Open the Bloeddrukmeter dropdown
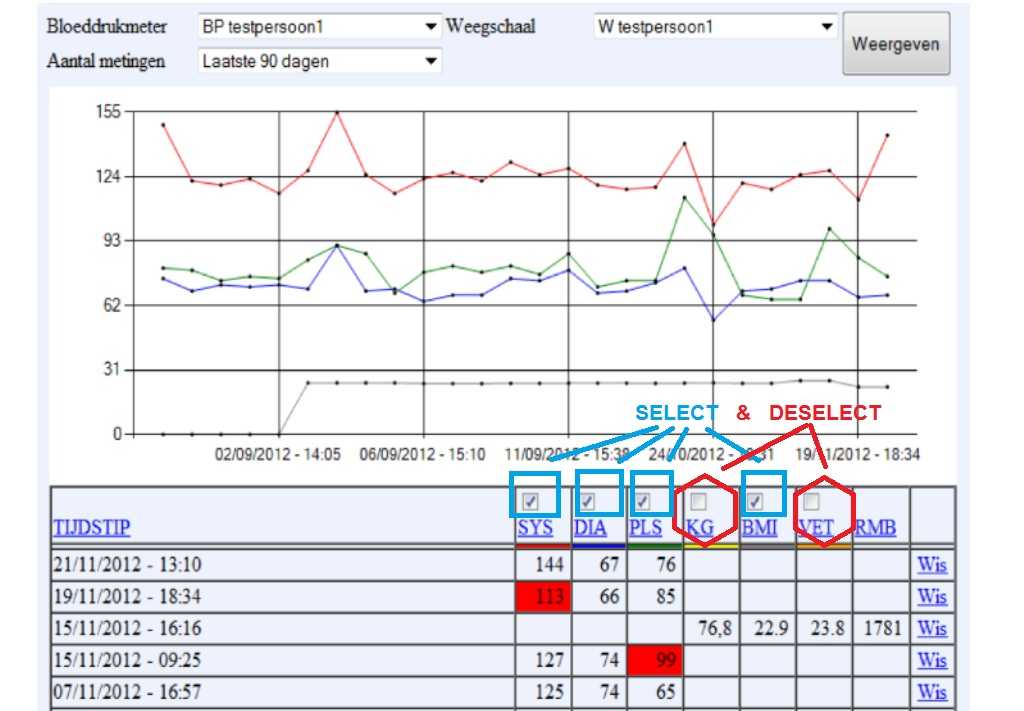Viewport: 1024px width, 711px height. (x=319, y=27)
